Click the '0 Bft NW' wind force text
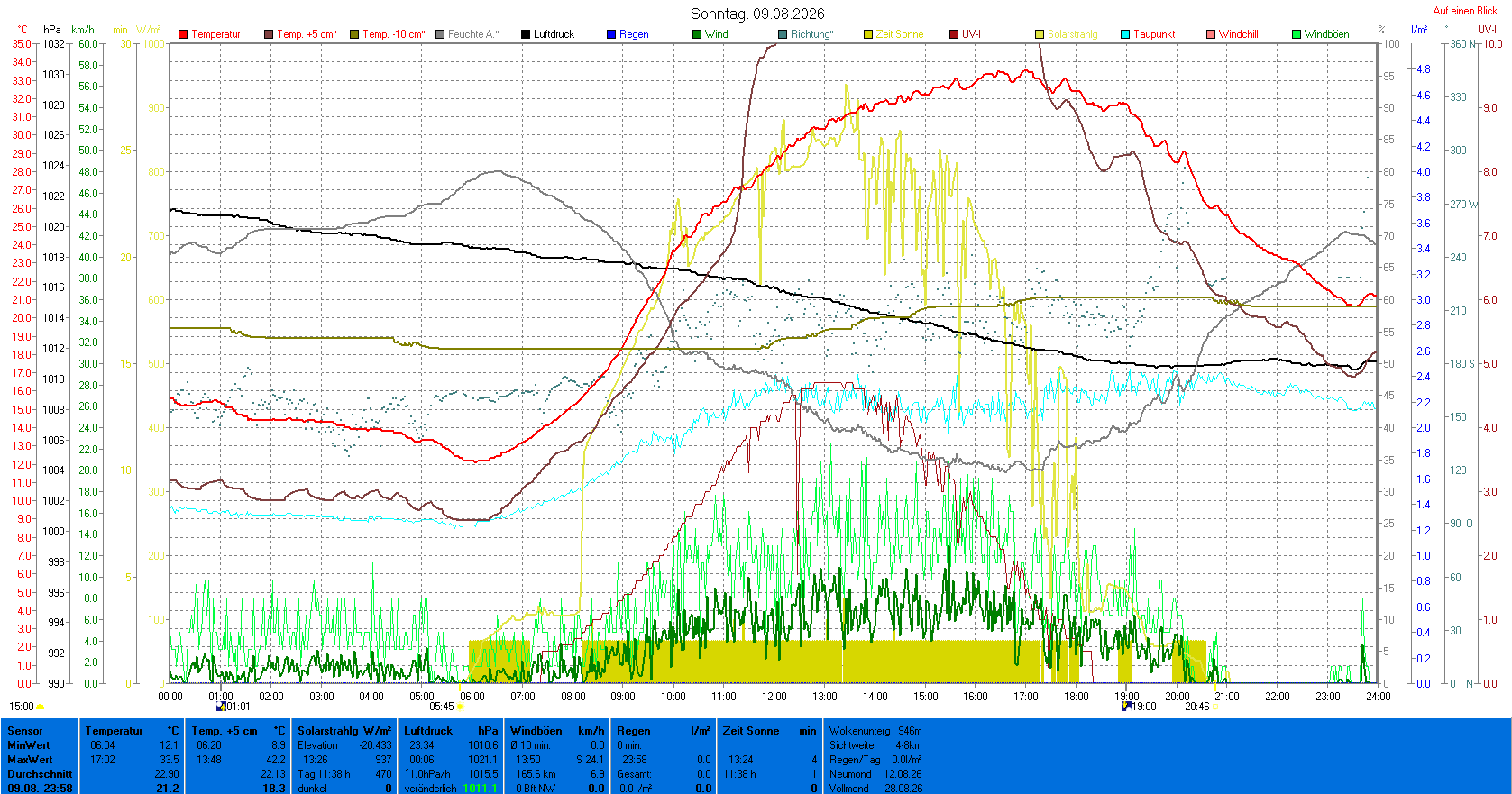The height and width of the screenshot is (794, 1512). tap(536, 789)
